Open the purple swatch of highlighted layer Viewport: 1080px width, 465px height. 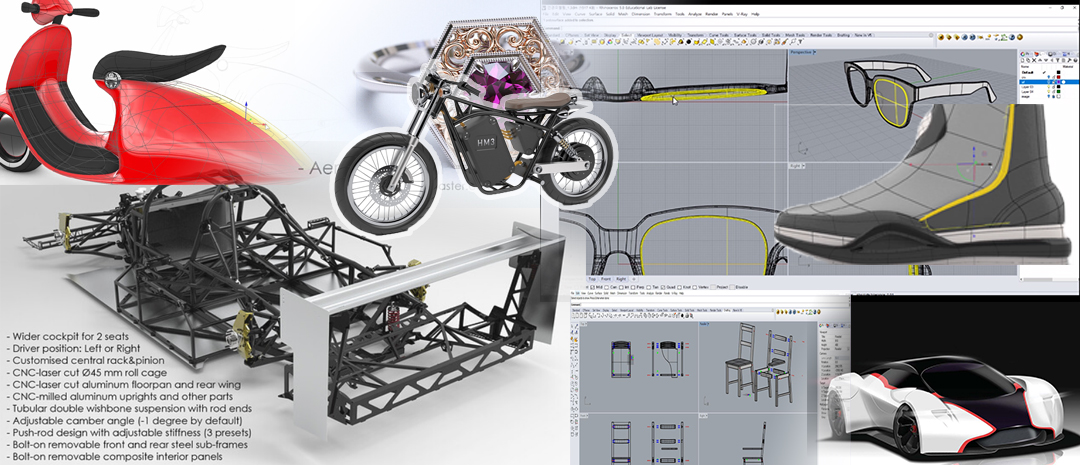(1059, 82)
